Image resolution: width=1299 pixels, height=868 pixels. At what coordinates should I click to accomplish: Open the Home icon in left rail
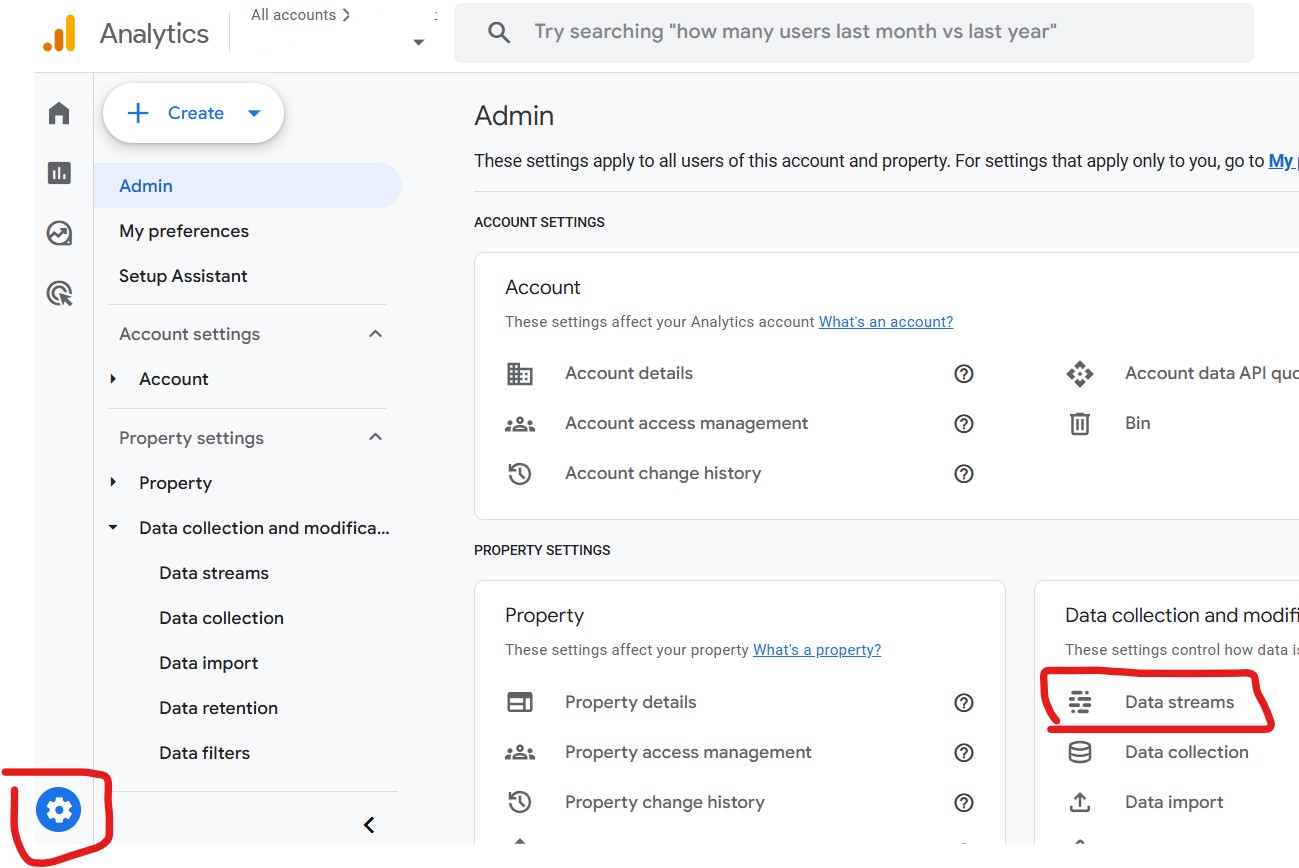59,113
